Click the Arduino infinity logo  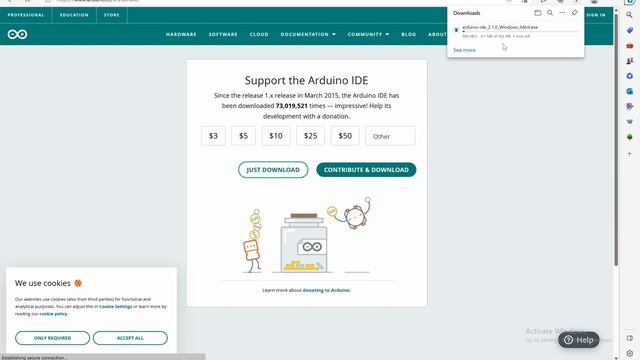tap(17, 34)
